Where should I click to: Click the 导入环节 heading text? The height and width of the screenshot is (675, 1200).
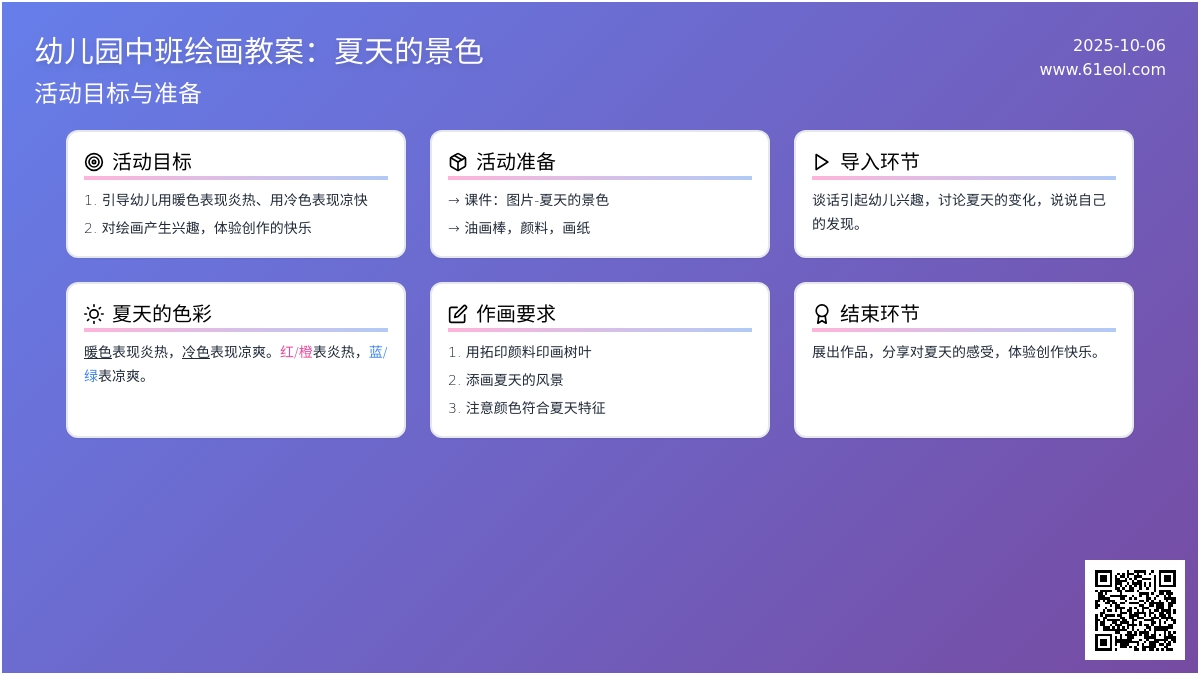tap(880, 162)
